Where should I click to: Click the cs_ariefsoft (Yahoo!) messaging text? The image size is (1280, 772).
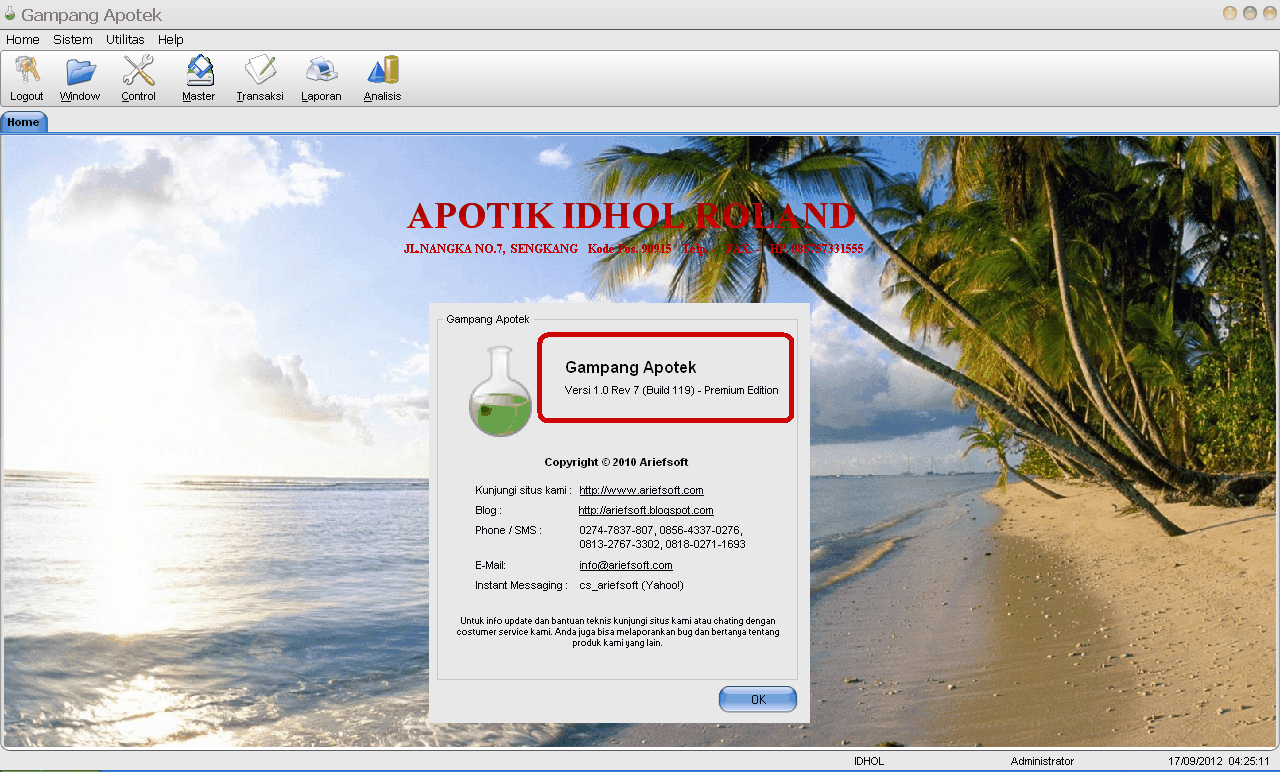(631, 585)
